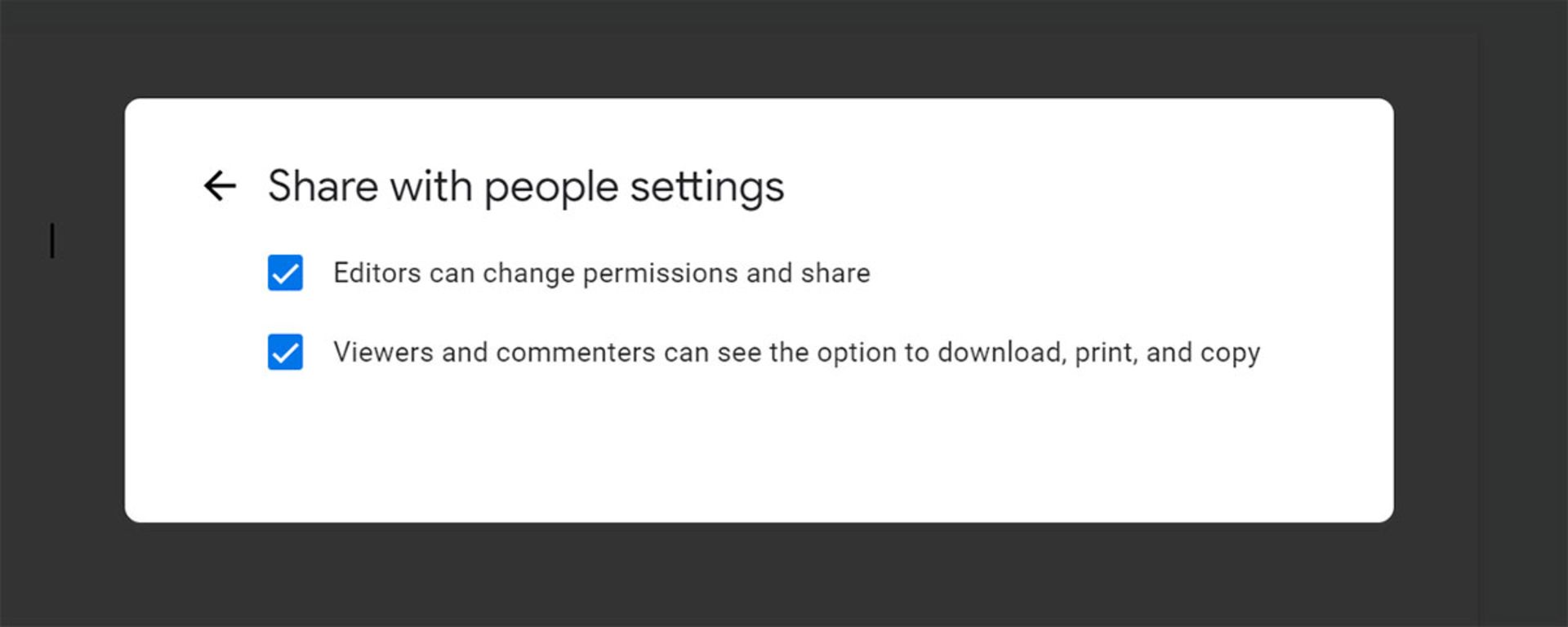Click the empty white area below the checkboxes

[759, 449]
